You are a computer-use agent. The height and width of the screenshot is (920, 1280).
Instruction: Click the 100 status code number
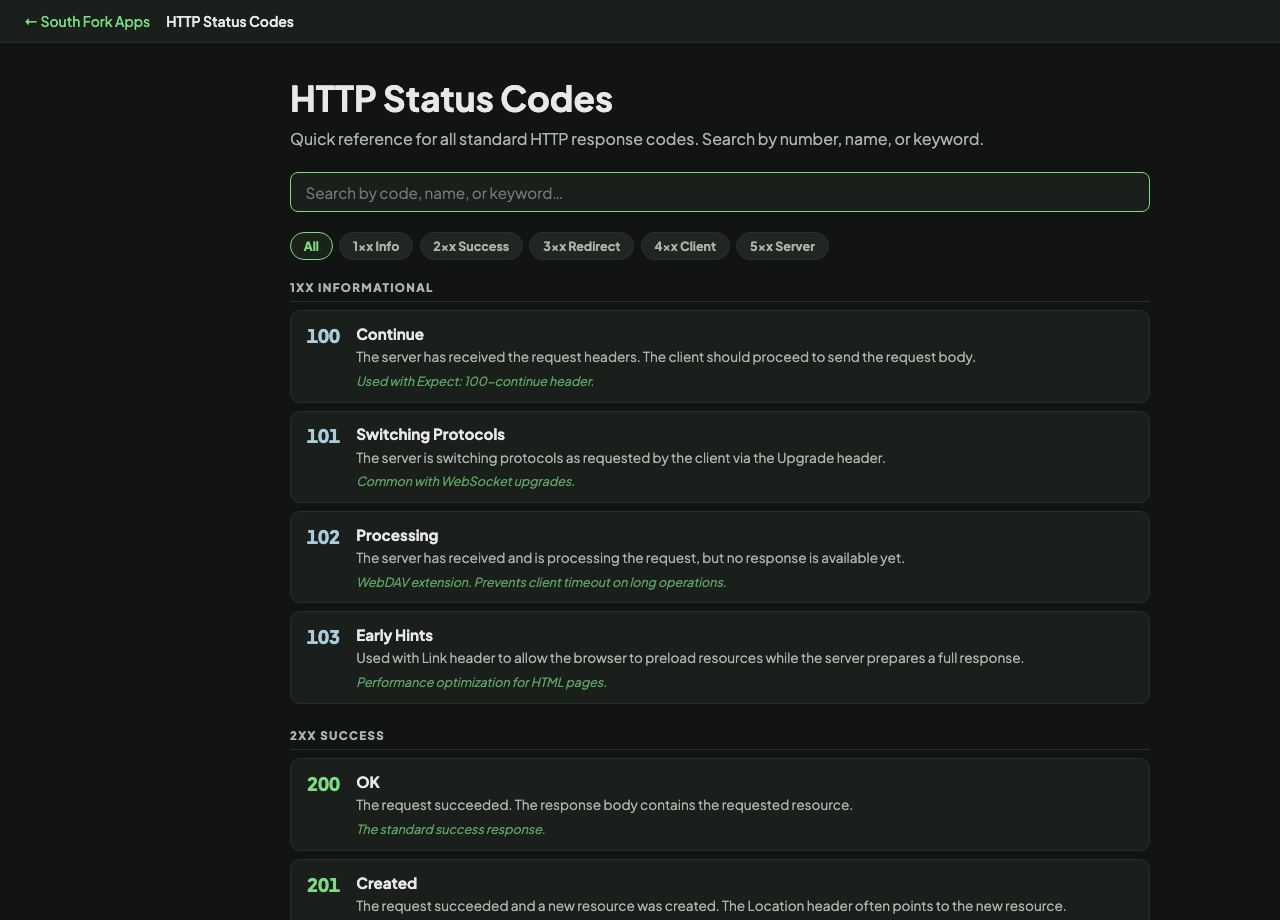pyautogui.click(x=323, y=336)
